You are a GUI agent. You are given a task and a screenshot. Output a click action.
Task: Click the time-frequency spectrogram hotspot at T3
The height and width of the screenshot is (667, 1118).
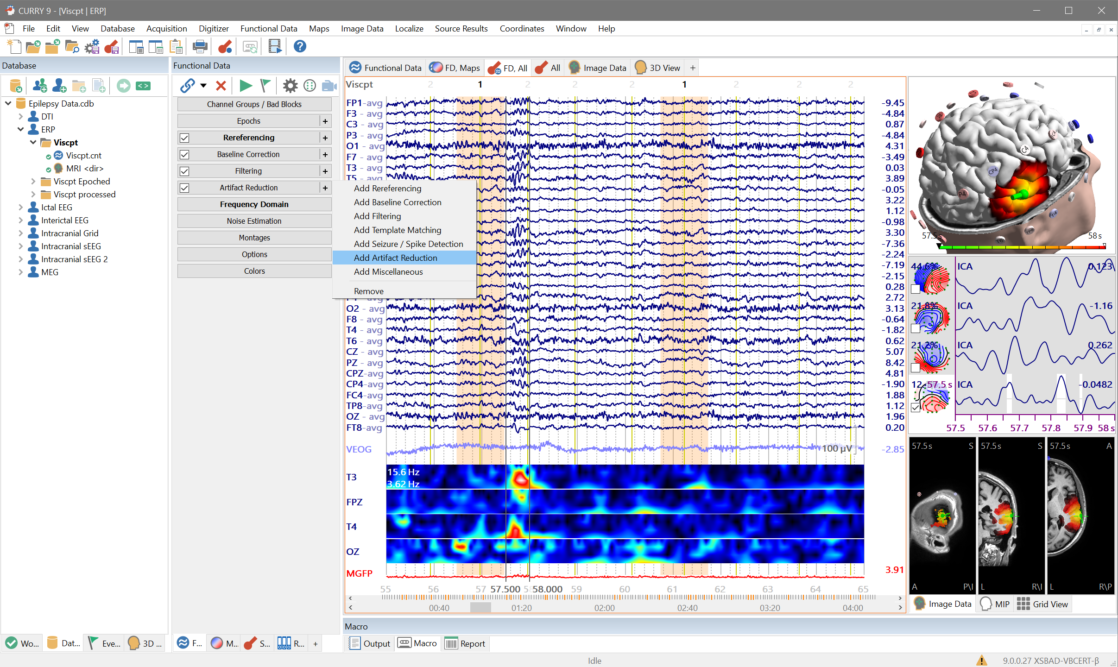pyautogui.click(x=520, y=480)
